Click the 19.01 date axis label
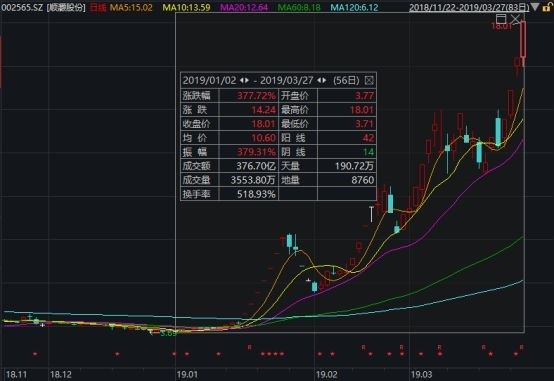 coord(187,375)
